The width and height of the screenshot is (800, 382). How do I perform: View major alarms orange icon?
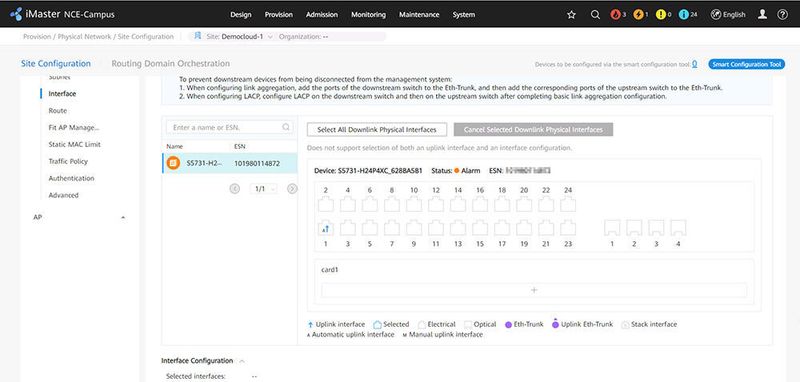(638, 15)
